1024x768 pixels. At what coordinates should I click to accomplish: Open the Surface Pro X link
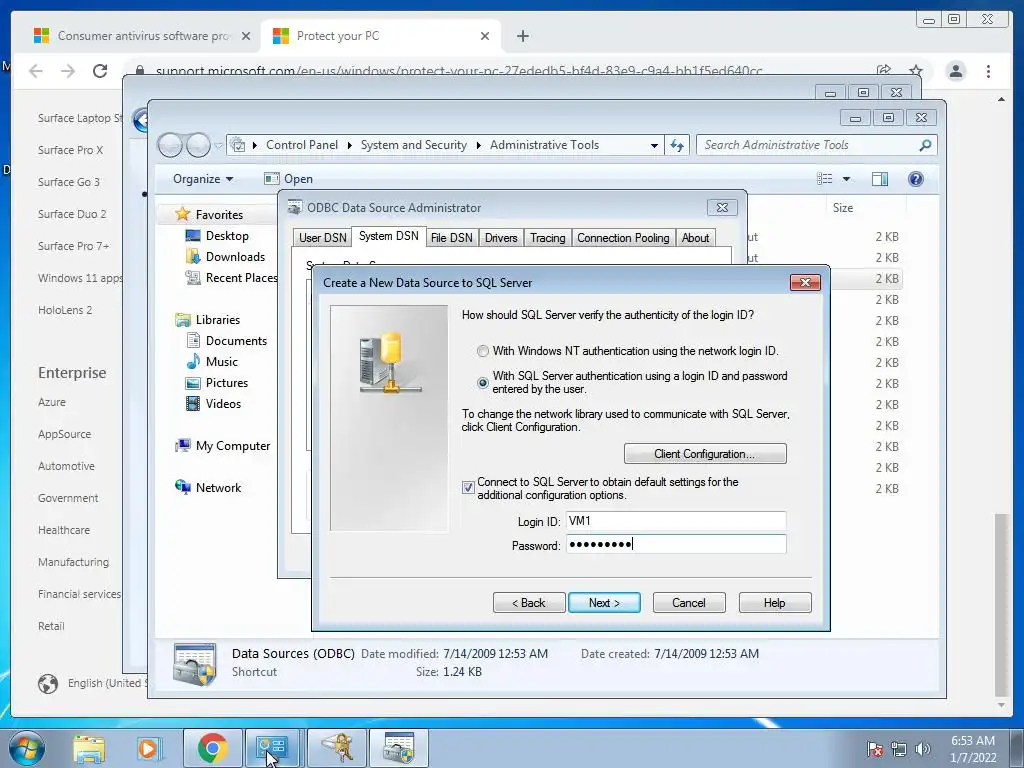coord(71,150)
